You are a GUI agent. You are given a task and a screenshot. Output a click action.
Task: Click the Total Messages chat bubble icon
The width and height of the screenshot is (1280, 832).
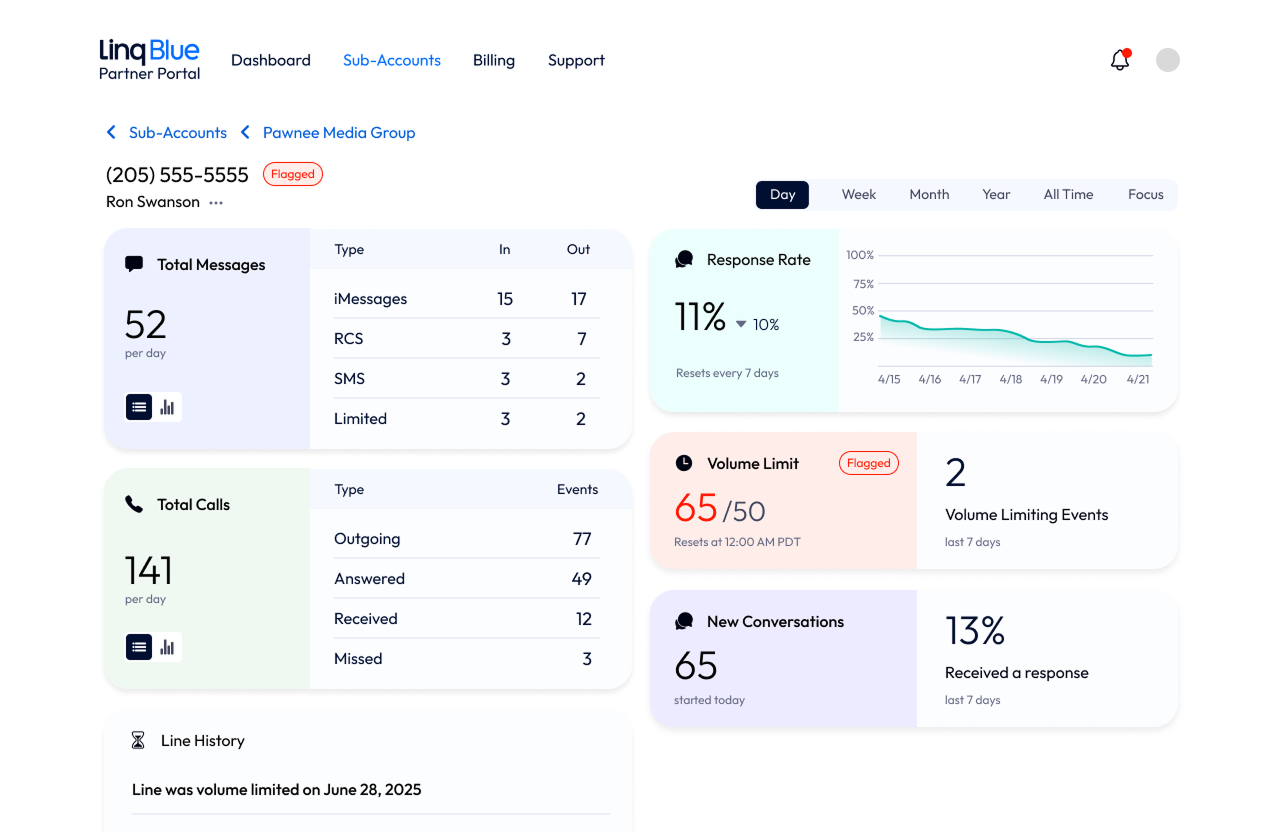[x=134, y=264]
